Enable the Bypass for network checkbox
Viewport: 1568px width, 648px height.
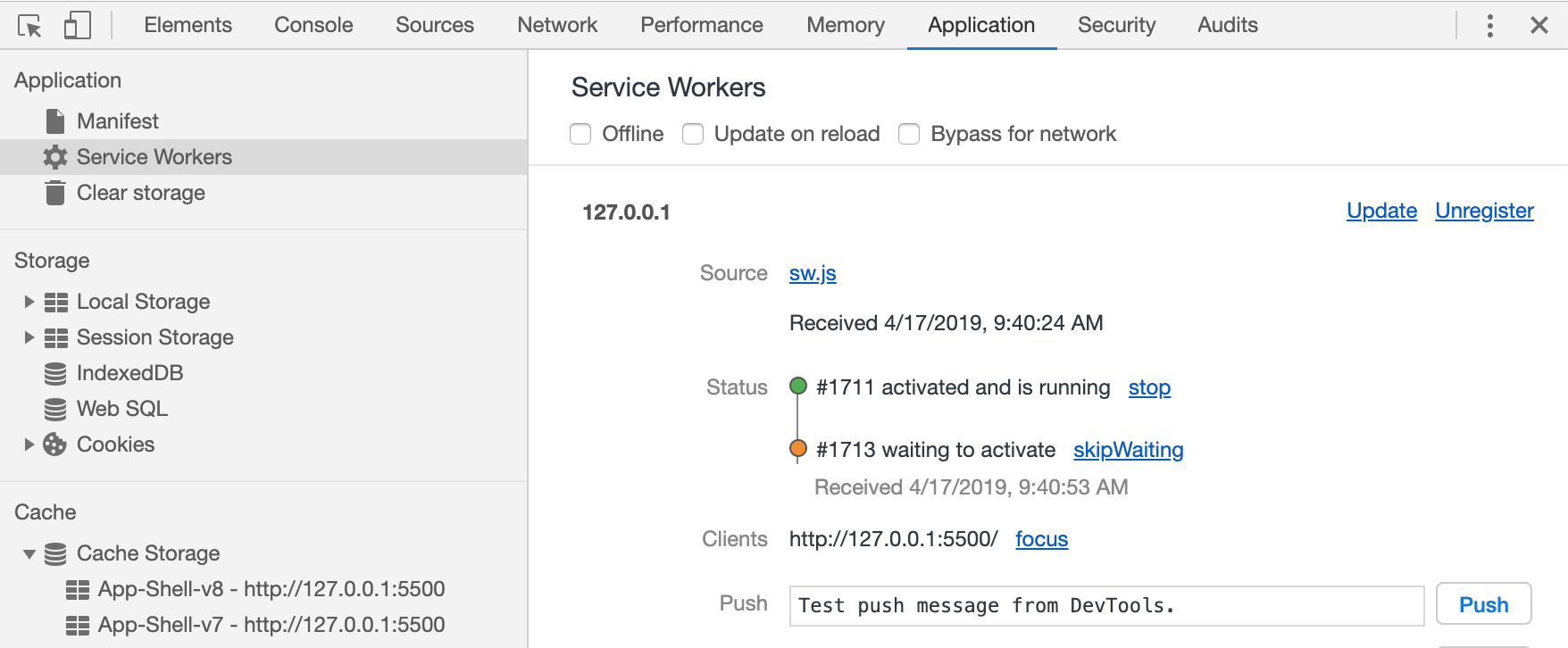tap(909, 134)
